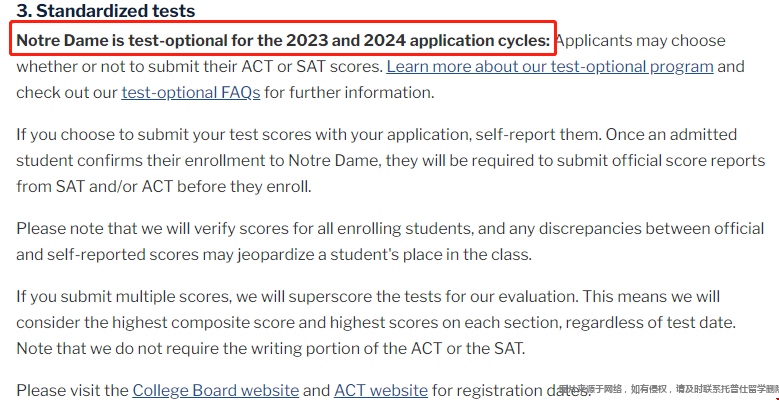Click the paragraph starting 'Please note that we will verify'
The height and width of the screenshot is (400, 779).
(x=390, y=241)
